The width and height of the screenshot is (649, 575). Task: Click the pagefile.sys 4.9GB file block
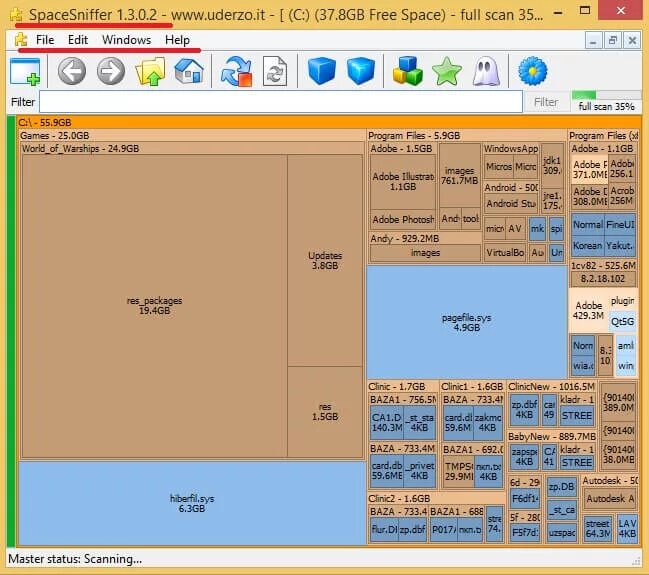[466, 322]
